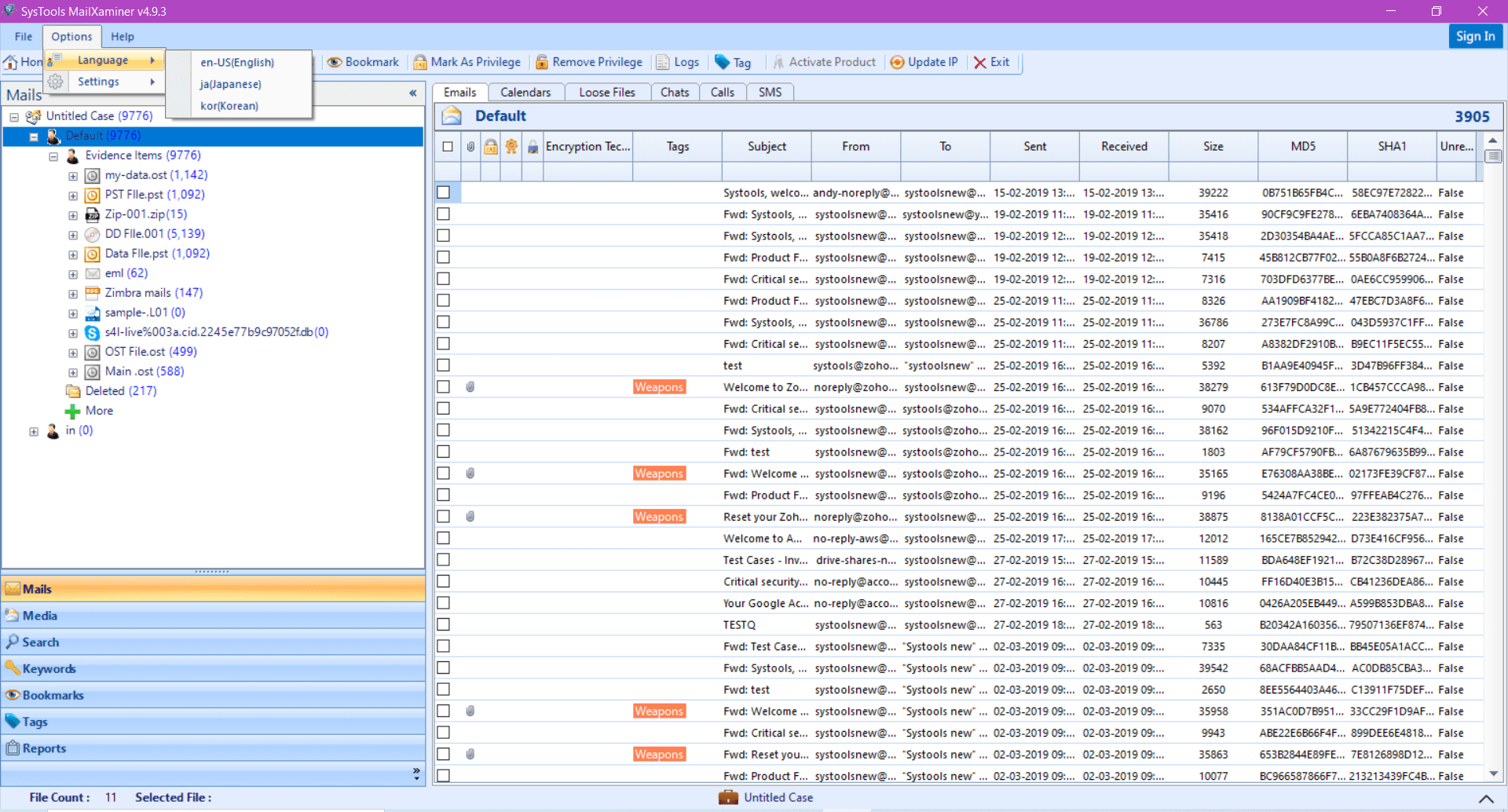Click the email list scroll-down arrow
1508x812 pixels.
[1493, 774]
